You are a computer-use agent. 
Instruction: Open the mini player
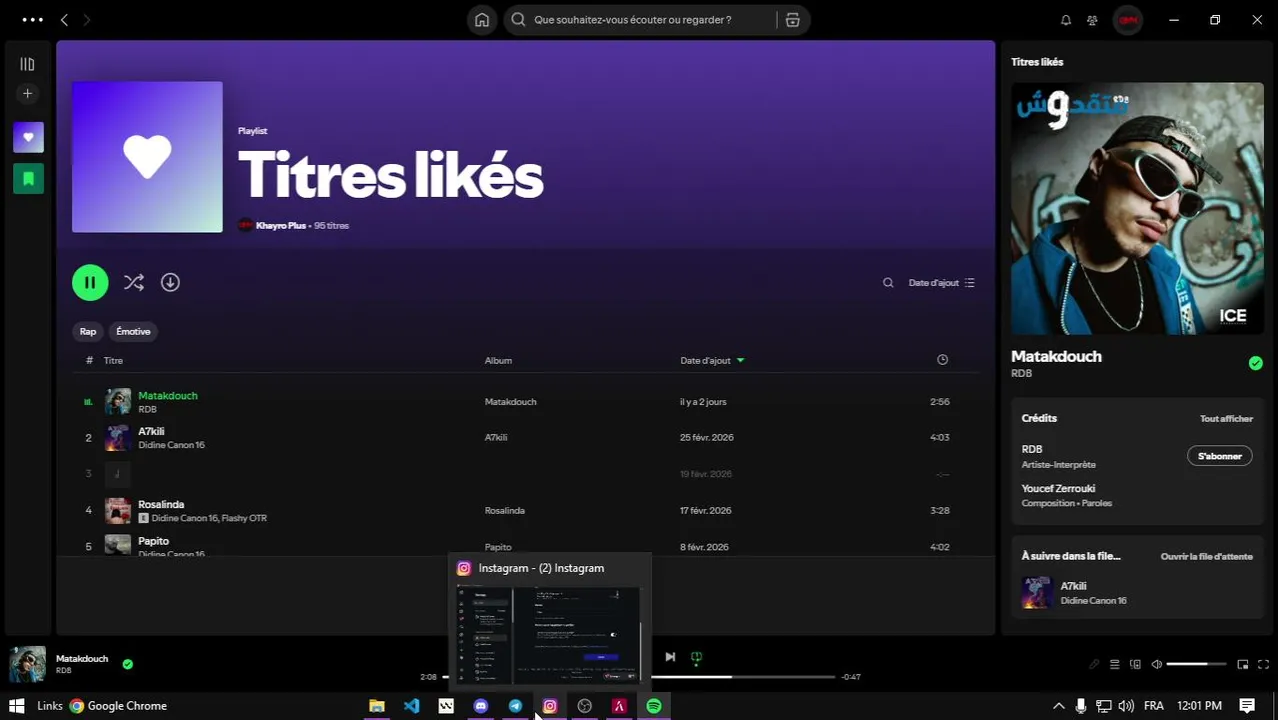pyautogui.click(x=1242, y=665)
